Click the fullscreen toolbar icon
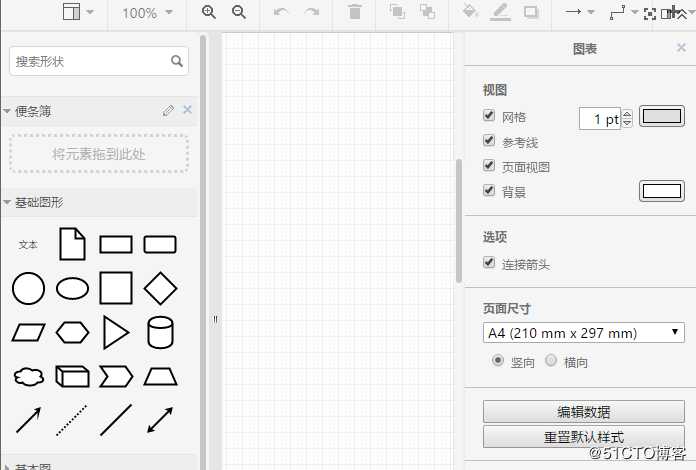This screenshot has height=470, width=696. (650, 14)
